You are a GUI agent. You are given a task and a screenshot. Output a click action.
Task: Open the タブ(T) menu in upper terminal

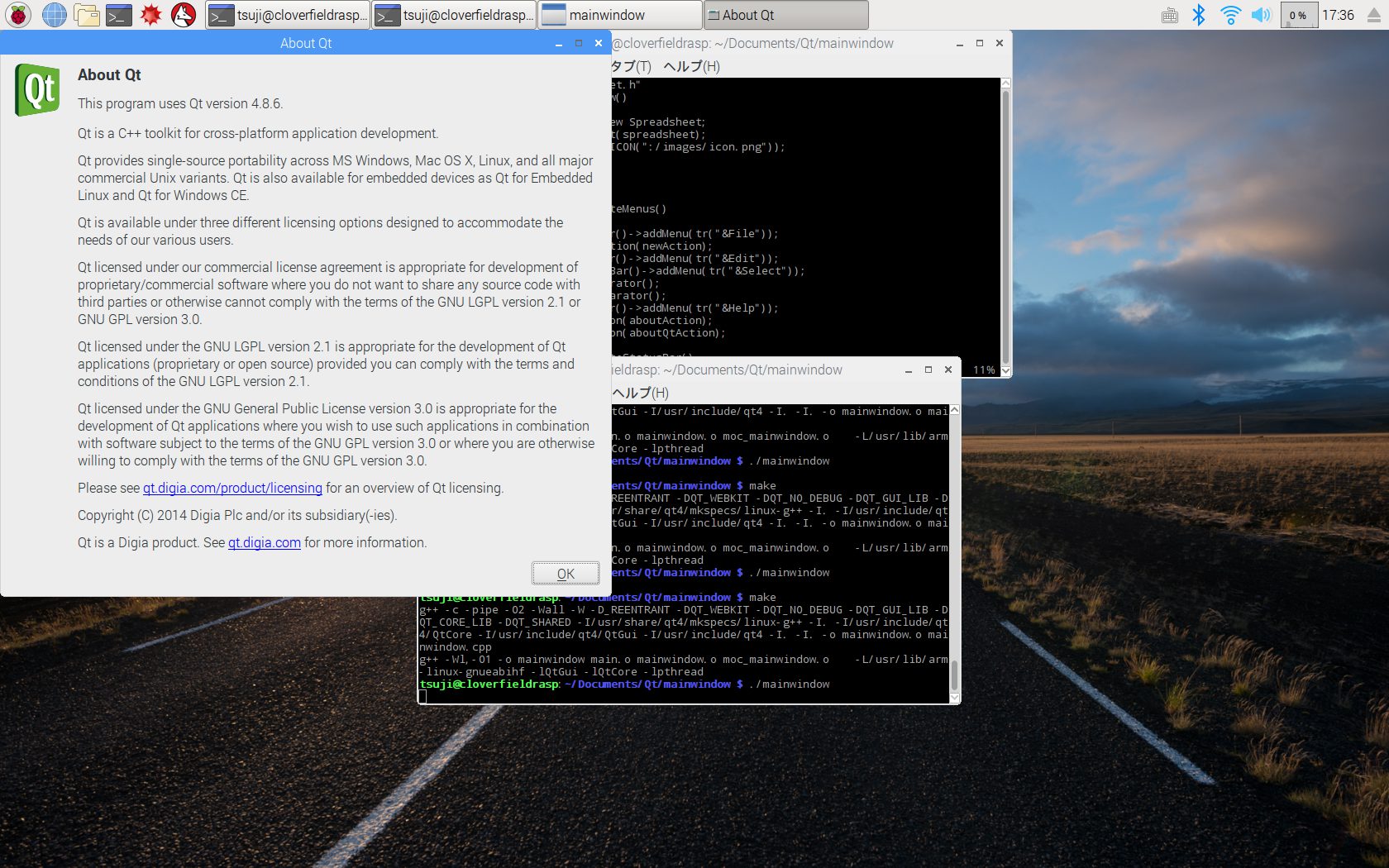point(632,66)
